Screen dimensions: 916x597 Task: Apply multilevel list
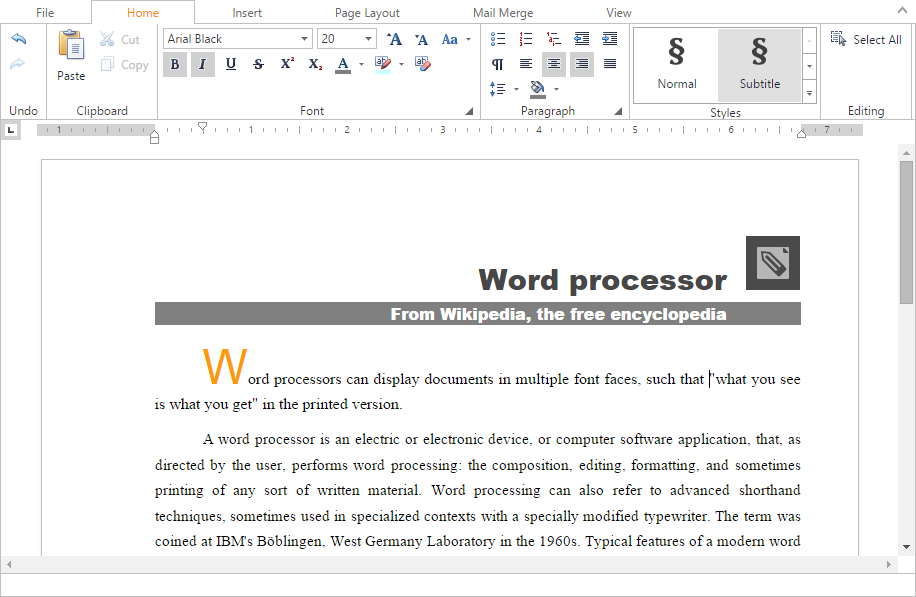(x=553, y=39)
